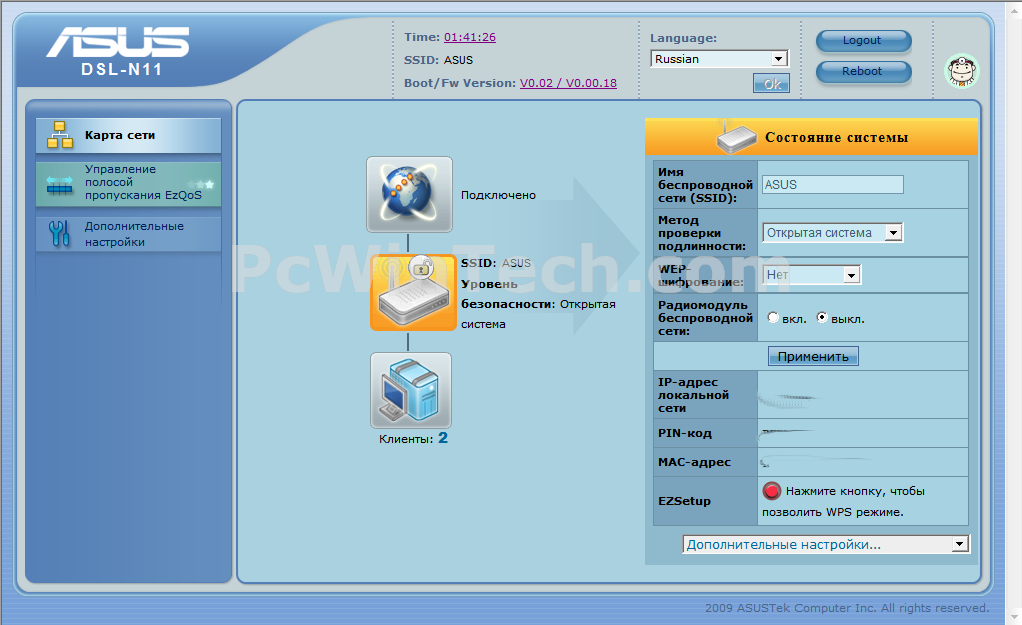Viewport: 1022px width, 625px height.
Task: Expand the 'Дополнительные настройки...' dropdown at bottom
Action: coord(826,544)
